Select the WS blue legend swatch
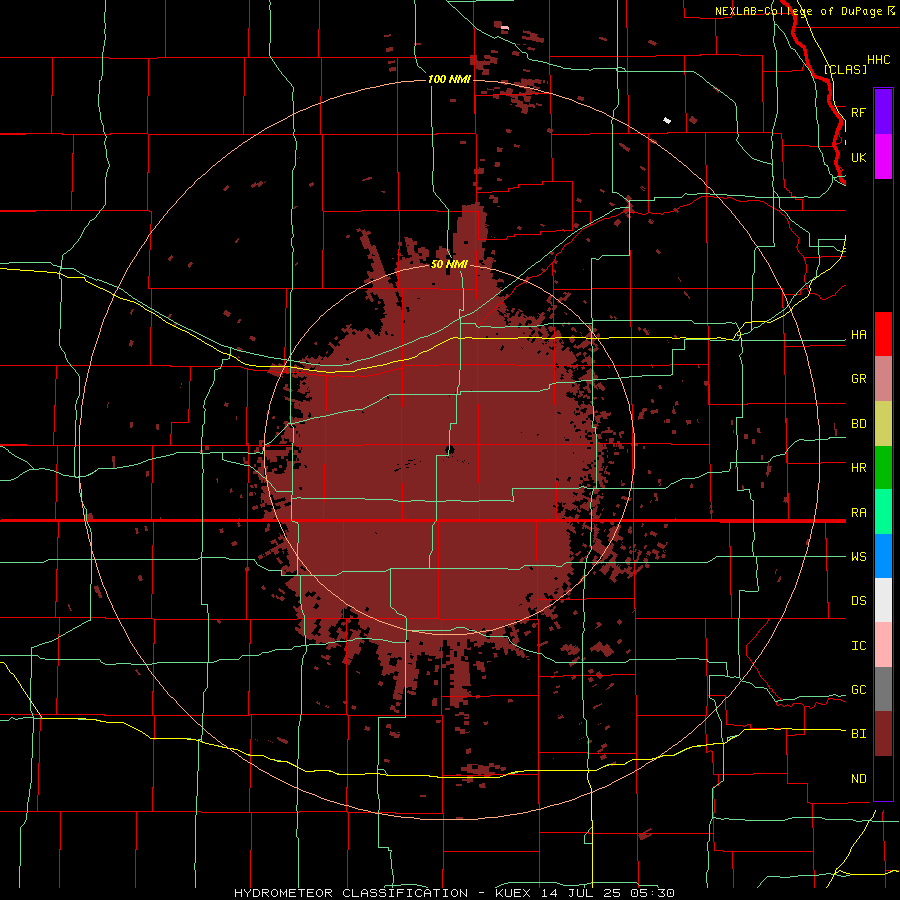 [883, 556]
